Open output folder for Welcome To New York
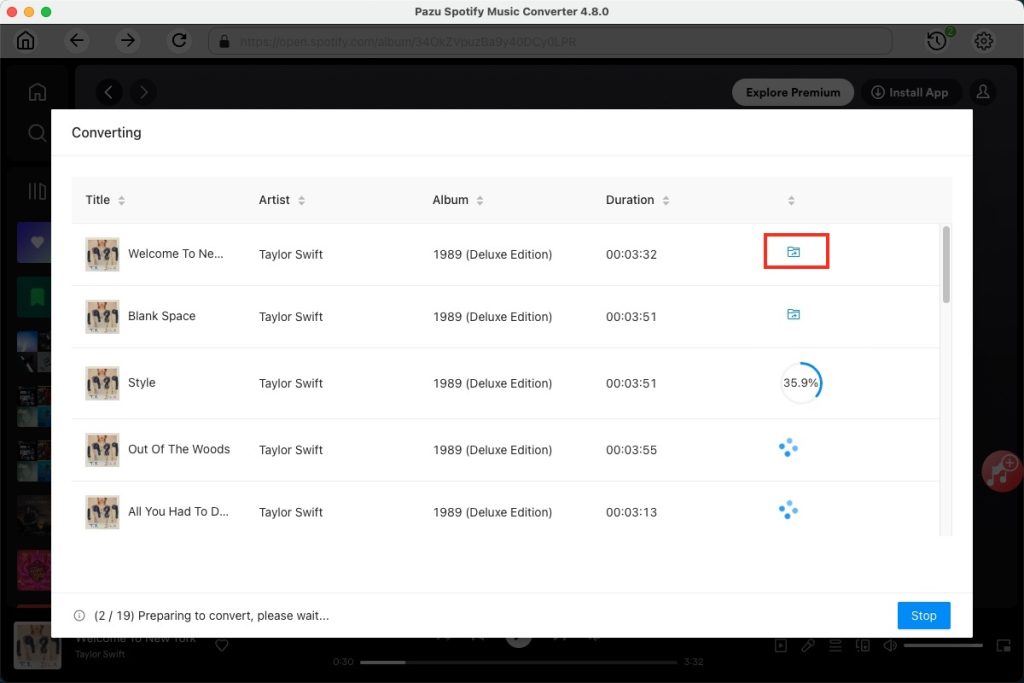Image resolution: width=1024 pixels, height=683 pixels. click(793, 252)
